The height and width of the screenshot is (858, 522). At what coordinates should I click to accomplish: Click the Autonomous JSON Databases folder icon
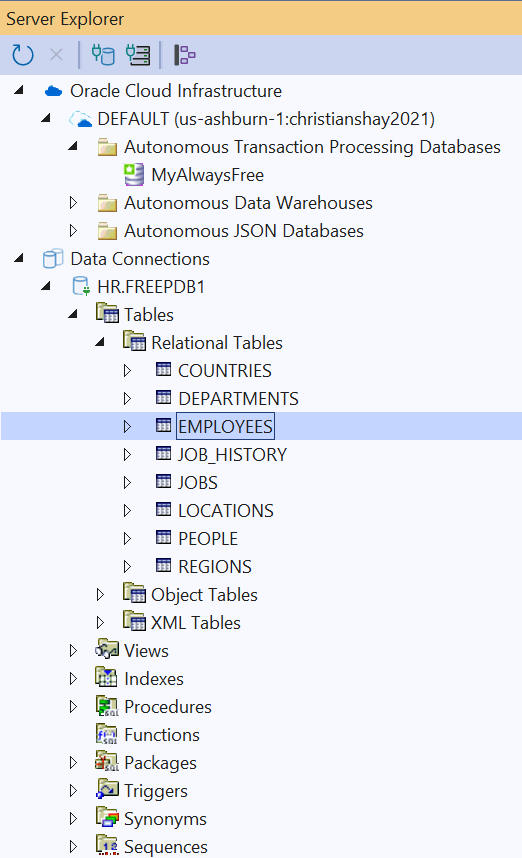tap(107, 231)
